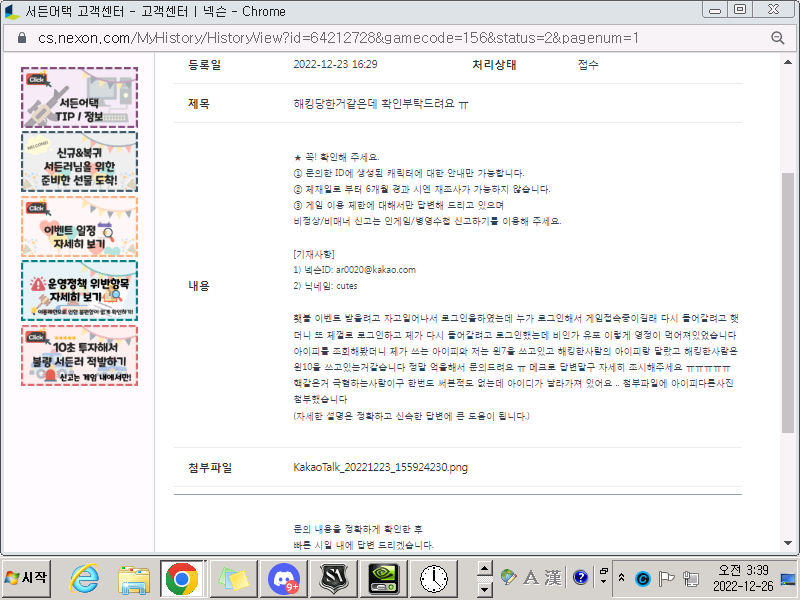Click the page's vertical scrollbar thumb

click(x=788, y=330)
